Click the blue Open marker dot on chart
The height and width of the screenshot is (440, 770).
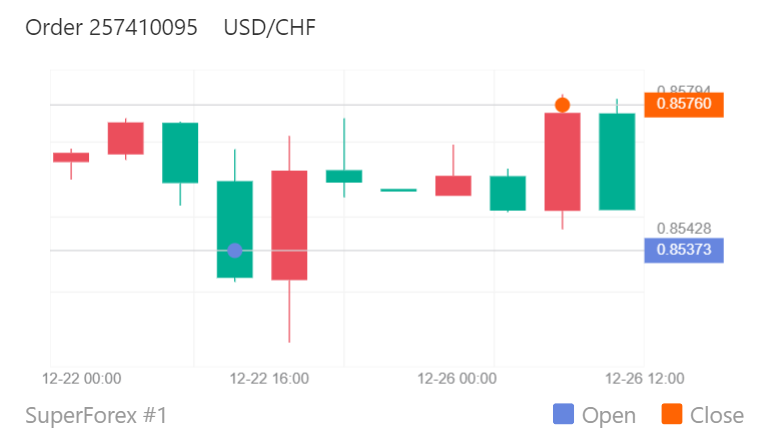click(x=235, y=250)
